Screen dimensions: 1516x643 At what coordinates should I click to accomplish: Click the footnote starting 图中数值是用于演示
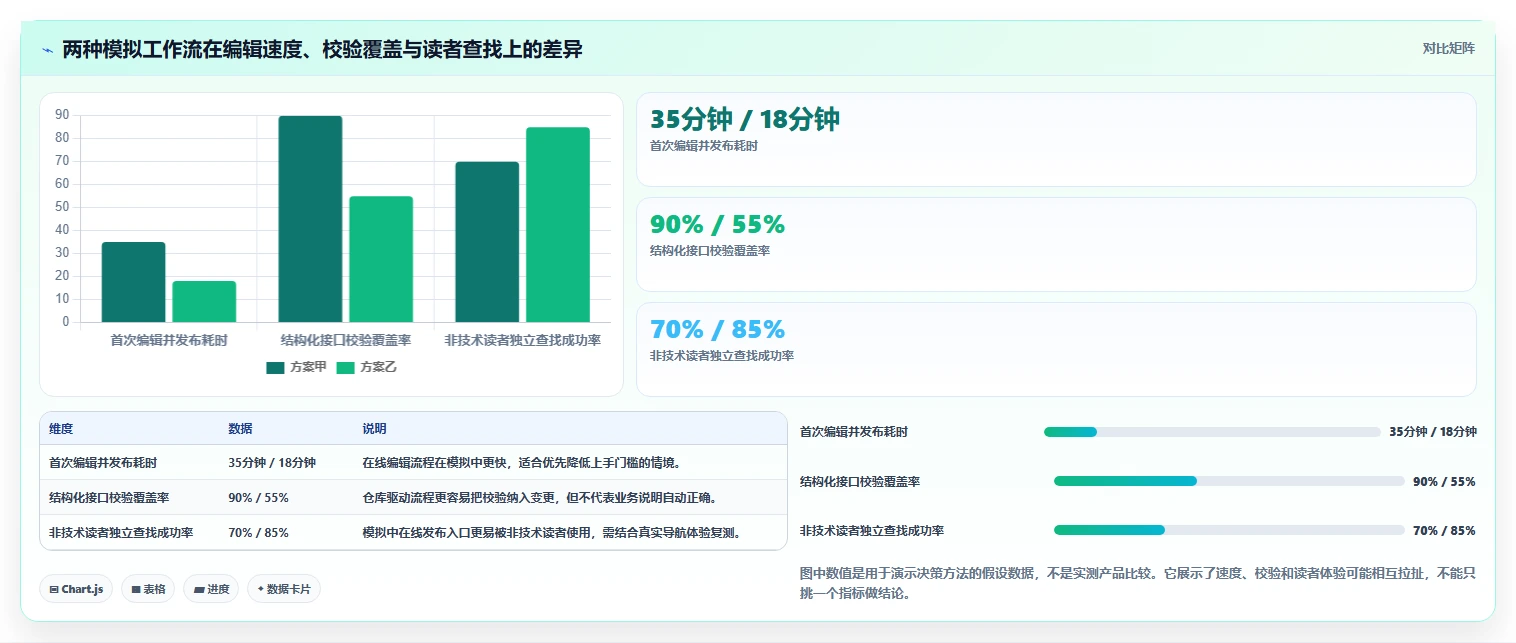1138,583
